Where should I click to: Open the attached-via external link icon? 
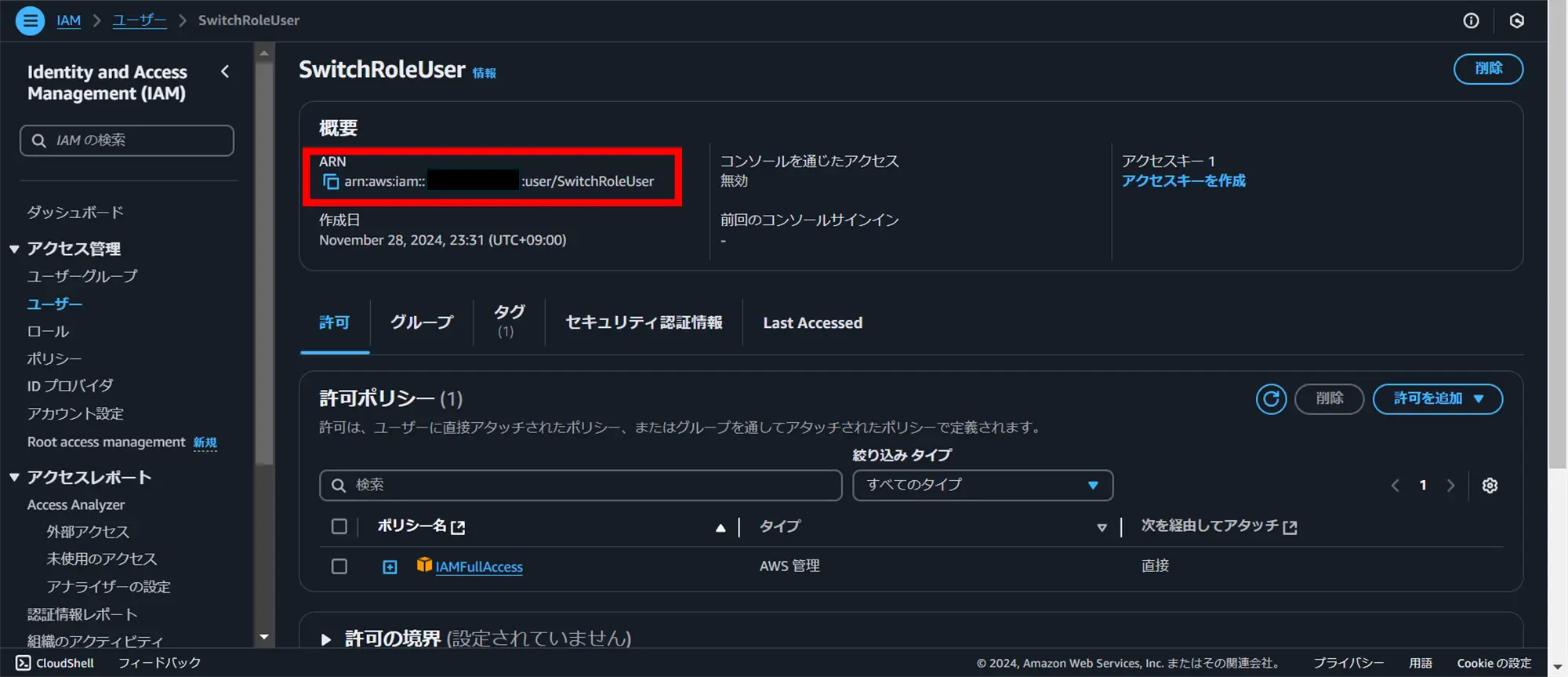[x=1290, y=527]
